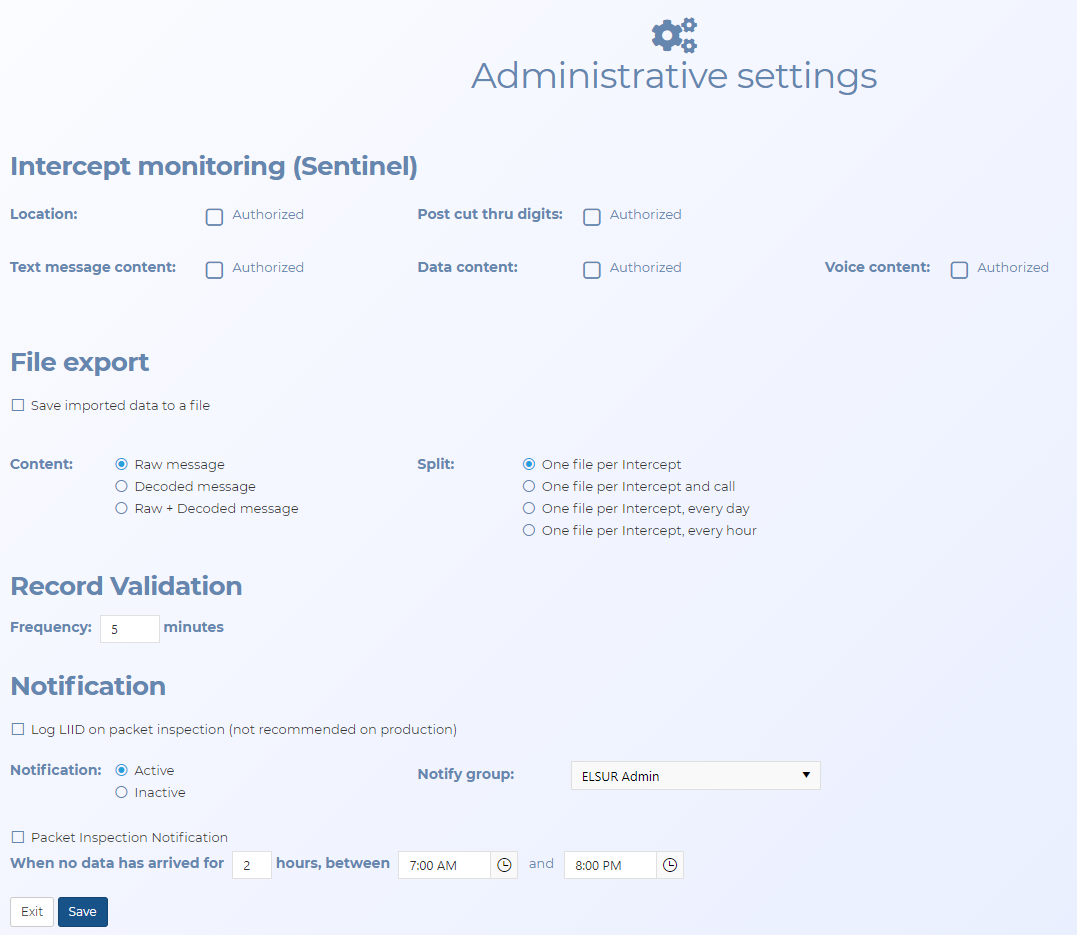Check Authorized for Post cut thru digits
This screenshot has height=935, width=1077.
[592, 217]
